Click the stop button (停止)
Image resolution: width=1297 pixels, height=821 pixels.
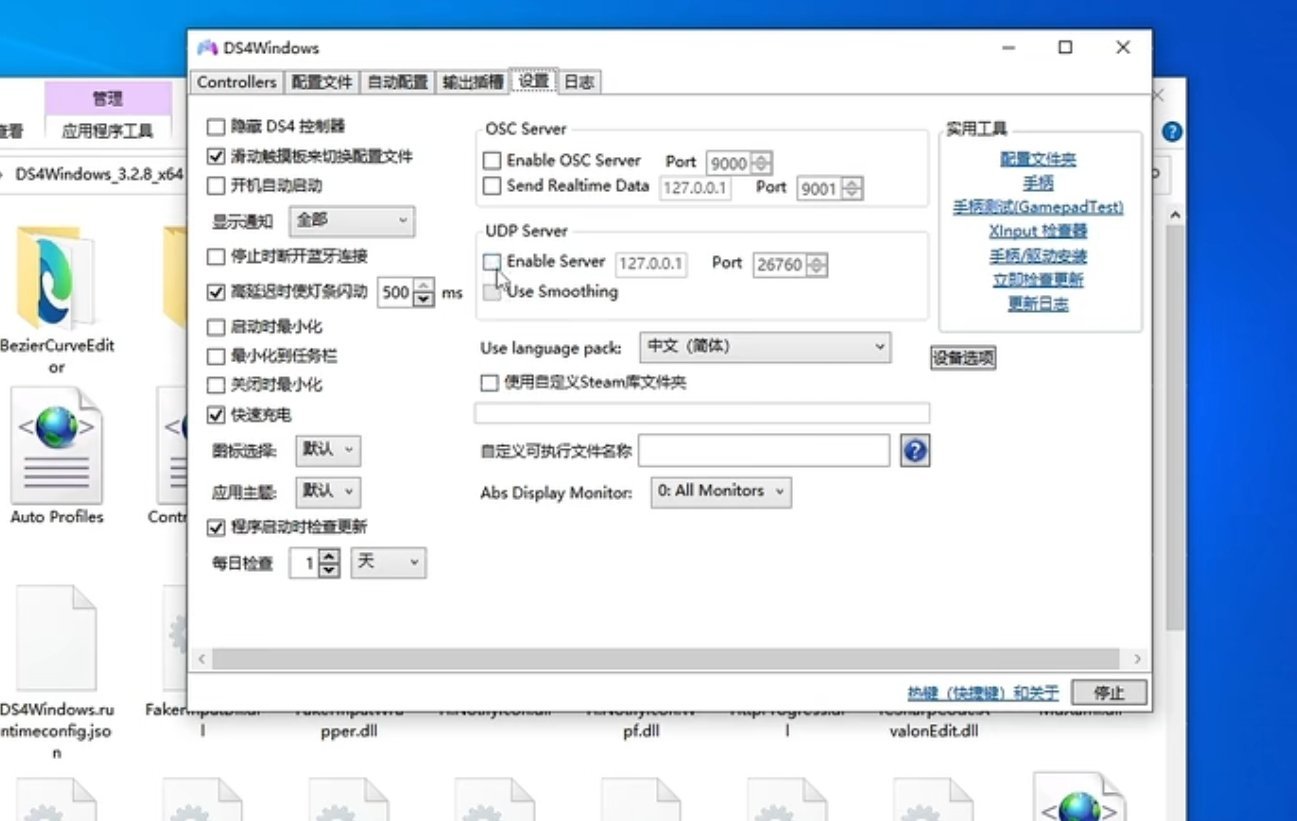pyautogui.click(x=1108, y=692)
